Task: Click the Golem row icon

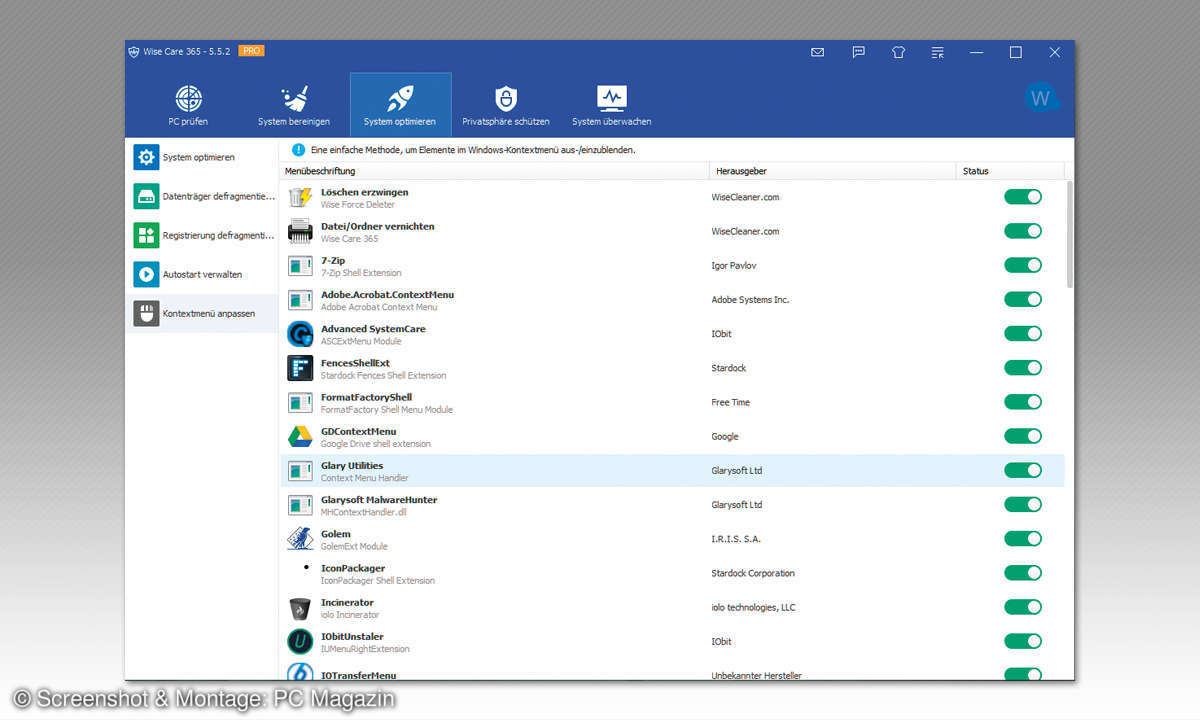Action: pos(300,539)
